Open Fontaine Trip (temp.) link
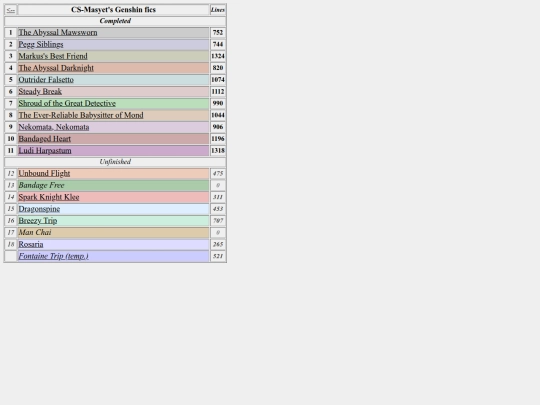The height and width of the screenshot is (405, 540). point(53,256)
